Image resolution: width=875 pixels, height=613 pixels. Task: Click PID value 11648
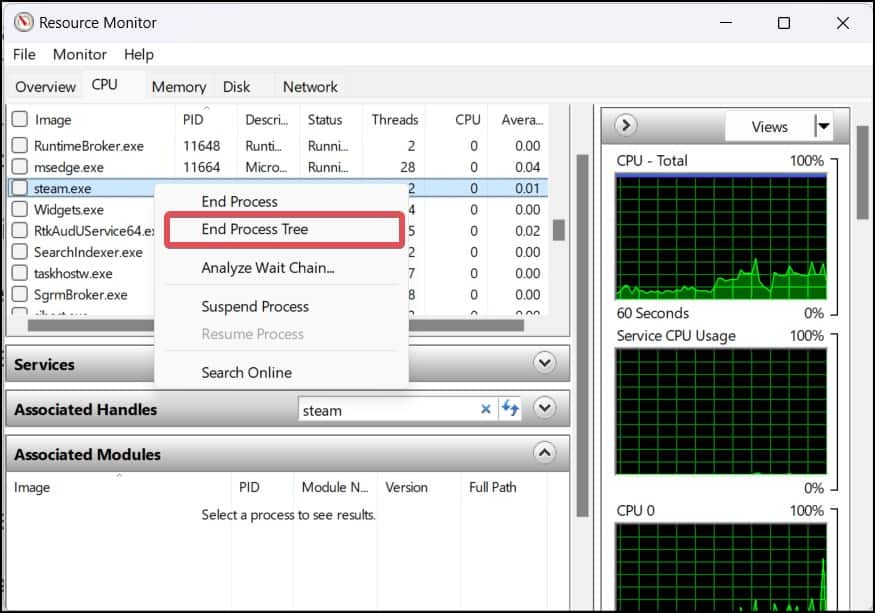click(201, 146)
